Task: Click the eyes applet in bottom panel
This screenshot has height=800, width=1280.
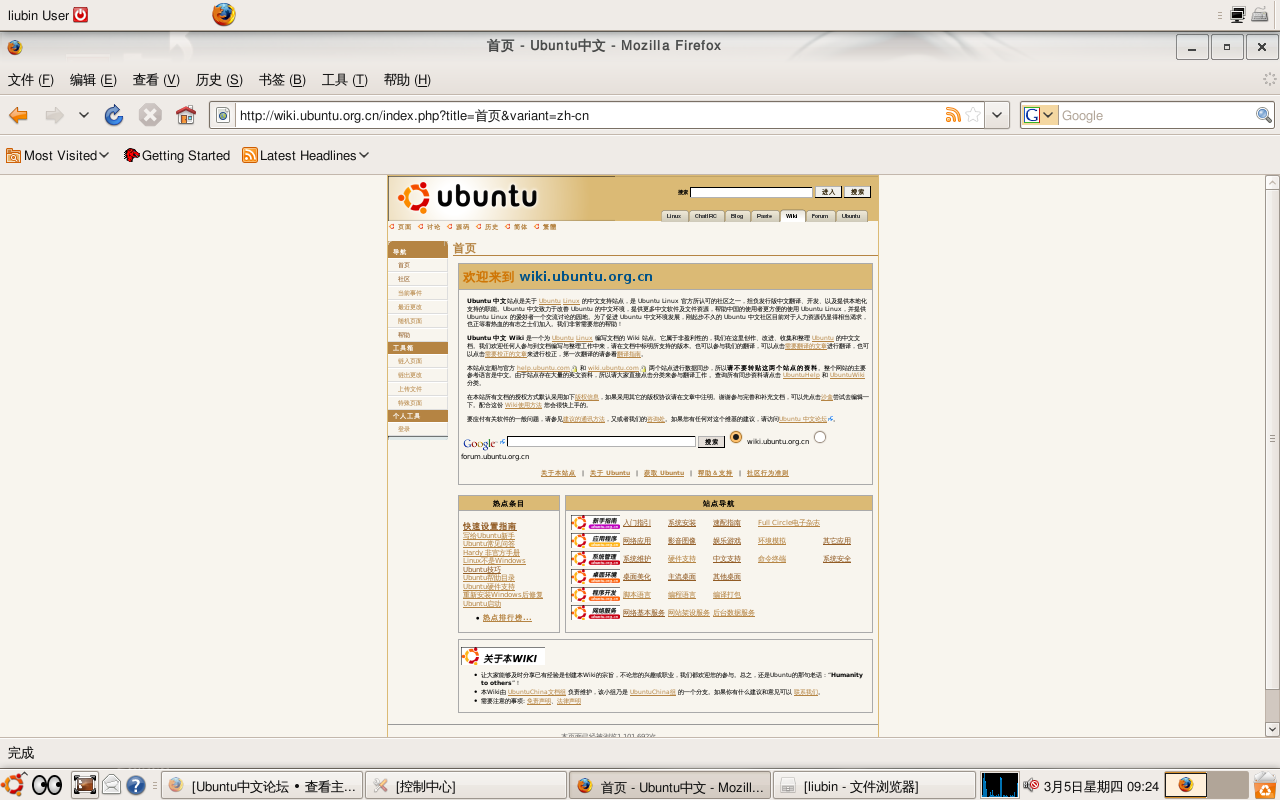Action: 47,786
